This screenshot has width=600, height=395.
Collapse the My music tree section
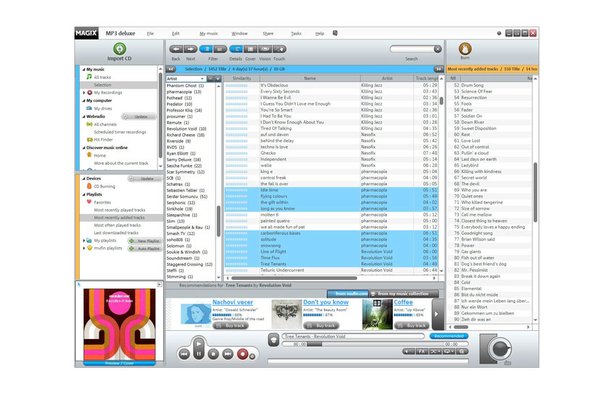click(x=83, y=69)
